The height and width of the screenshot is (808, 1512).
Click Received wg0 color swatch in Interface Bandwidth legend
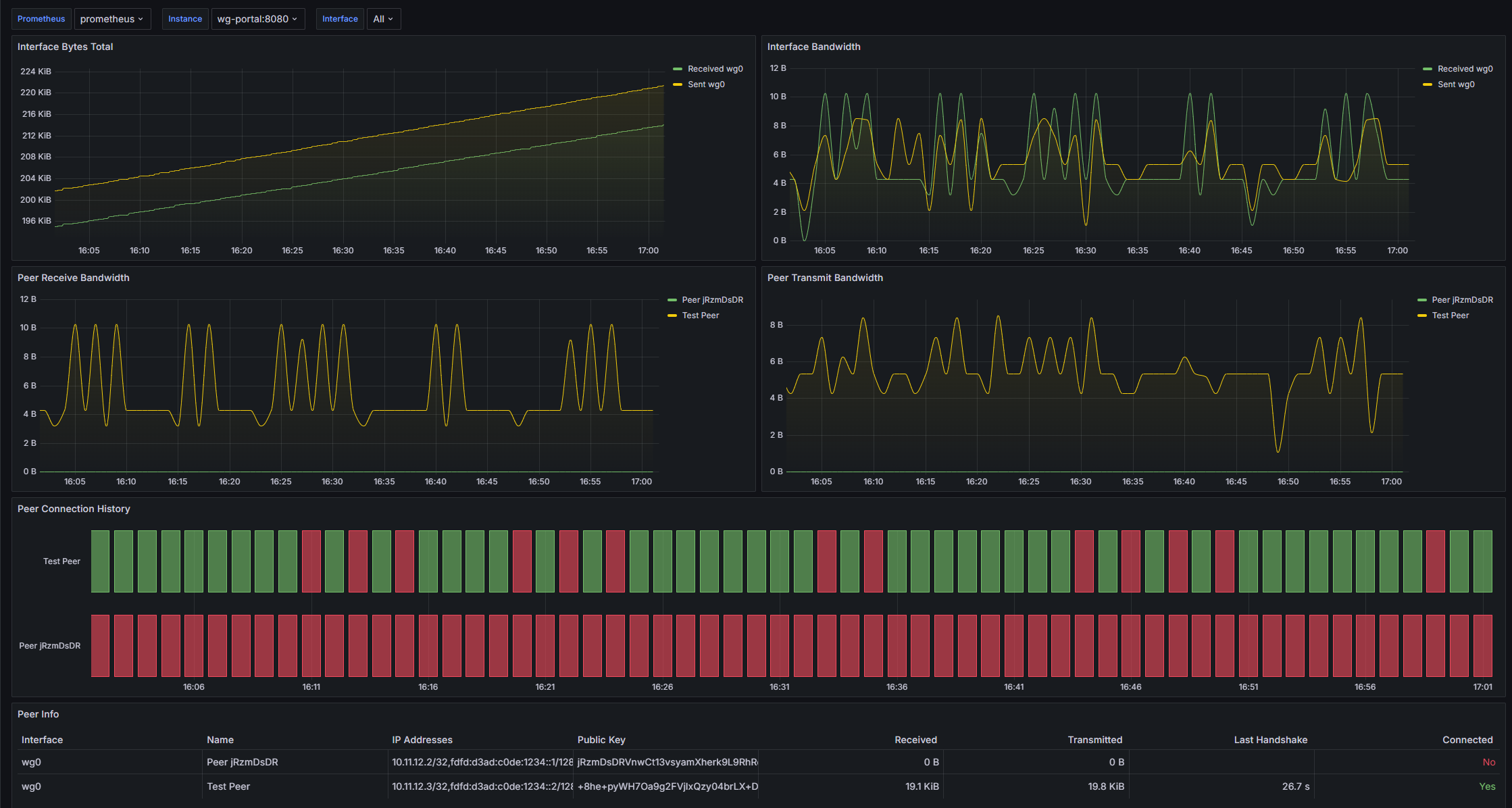pyautogui.click(x=1428, y=69)
